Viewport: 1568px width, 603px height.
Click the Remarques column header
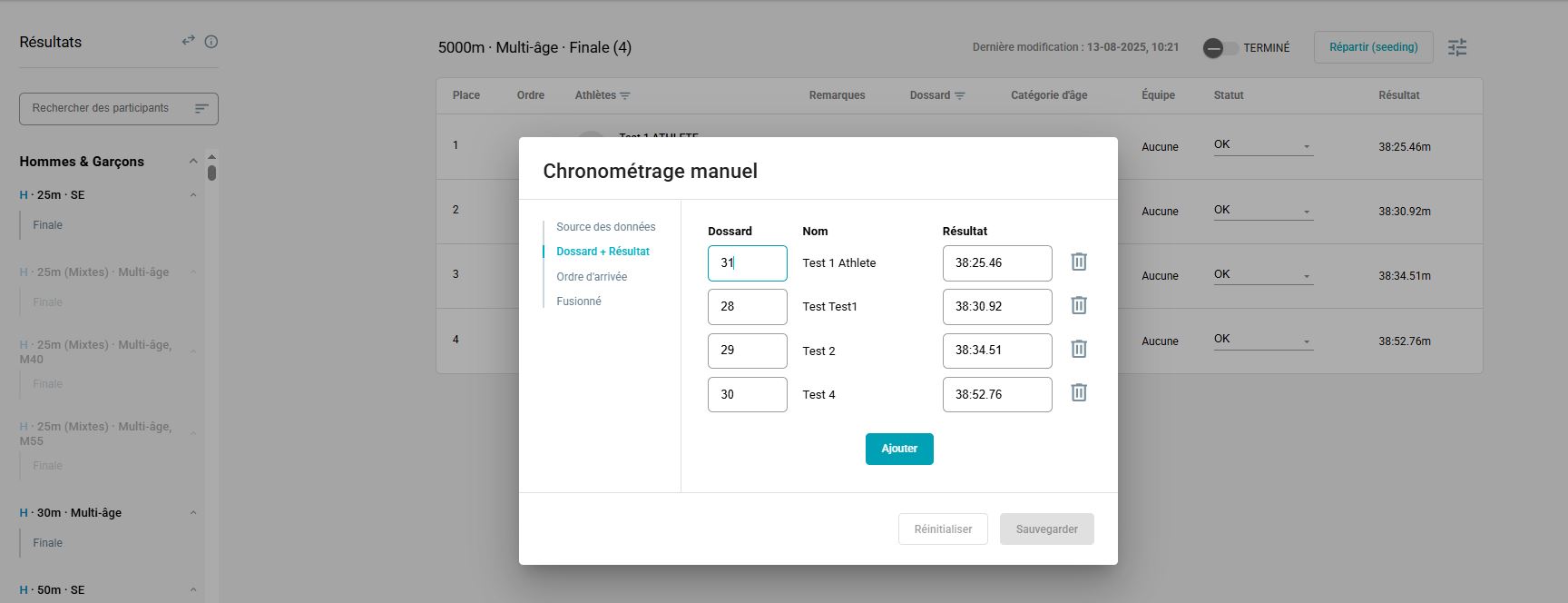[837, 95]
